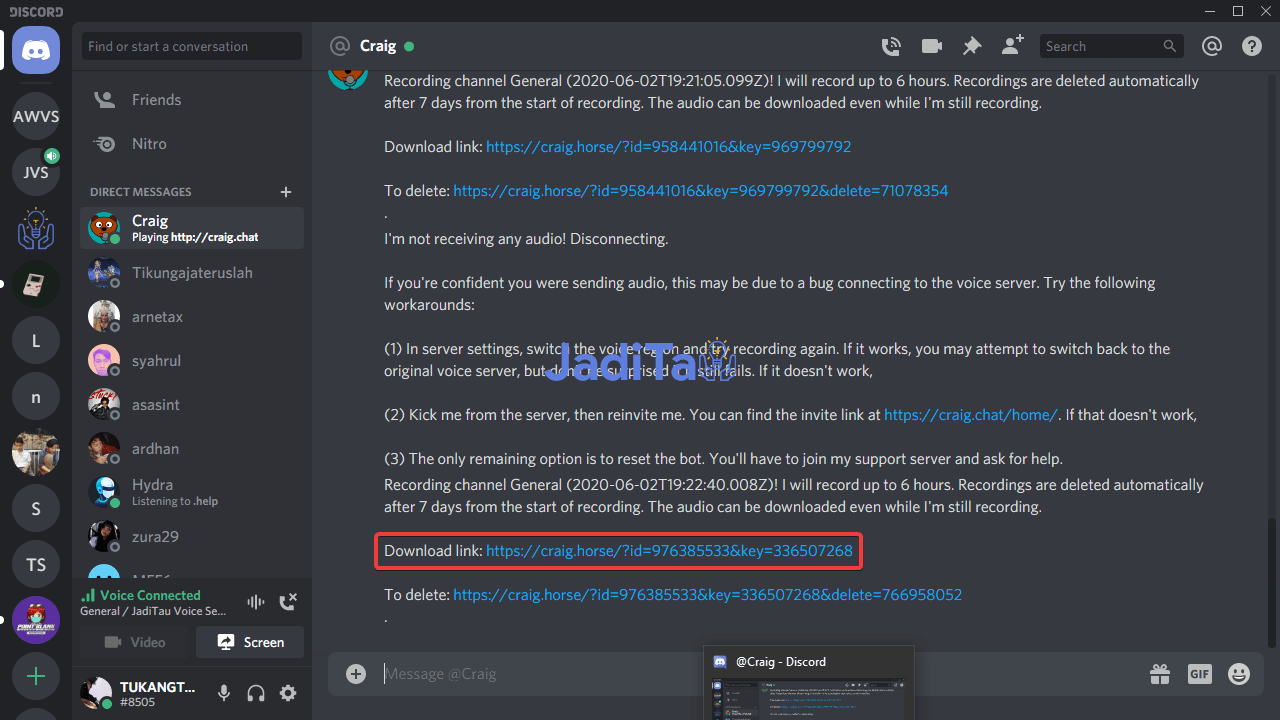
Task: Open the AWVS server
Action: tap(36, 116)
